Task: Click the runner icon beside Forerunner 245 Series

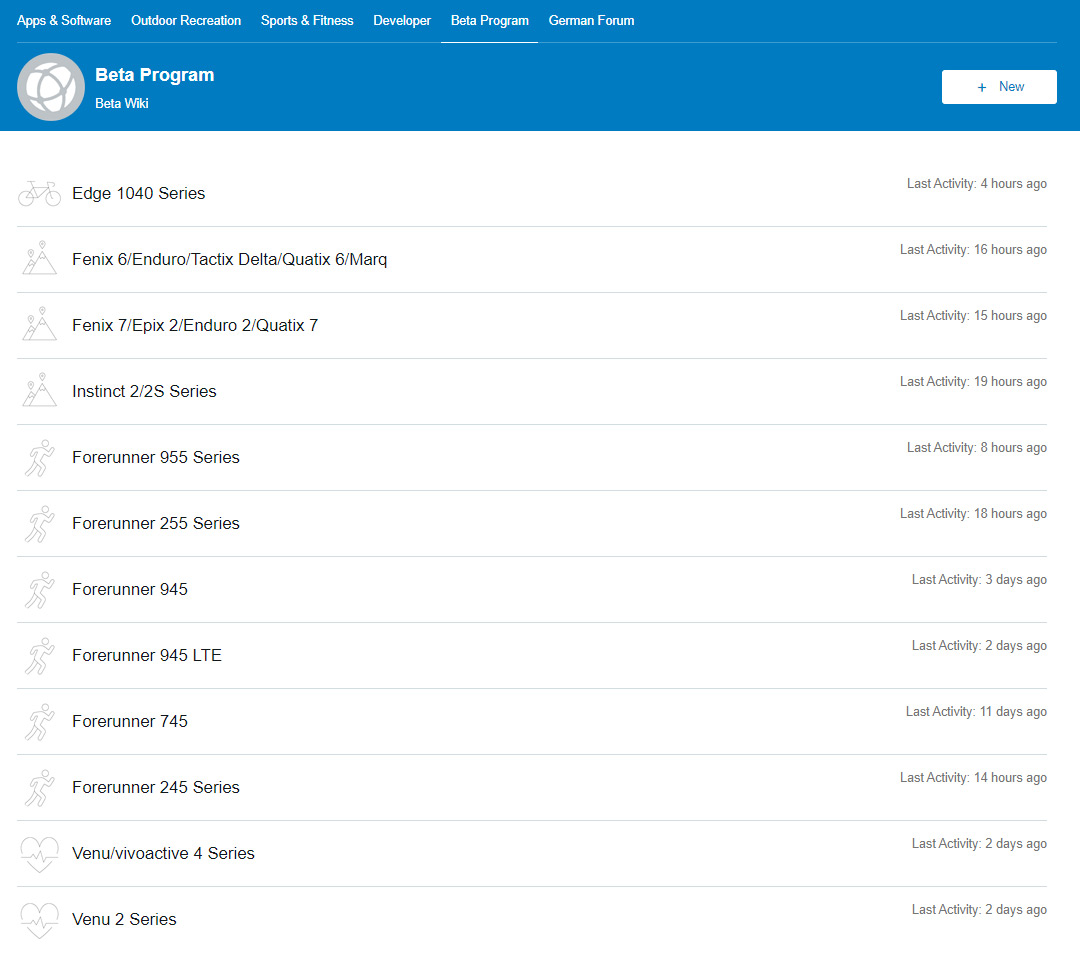Action: (39, 789)
